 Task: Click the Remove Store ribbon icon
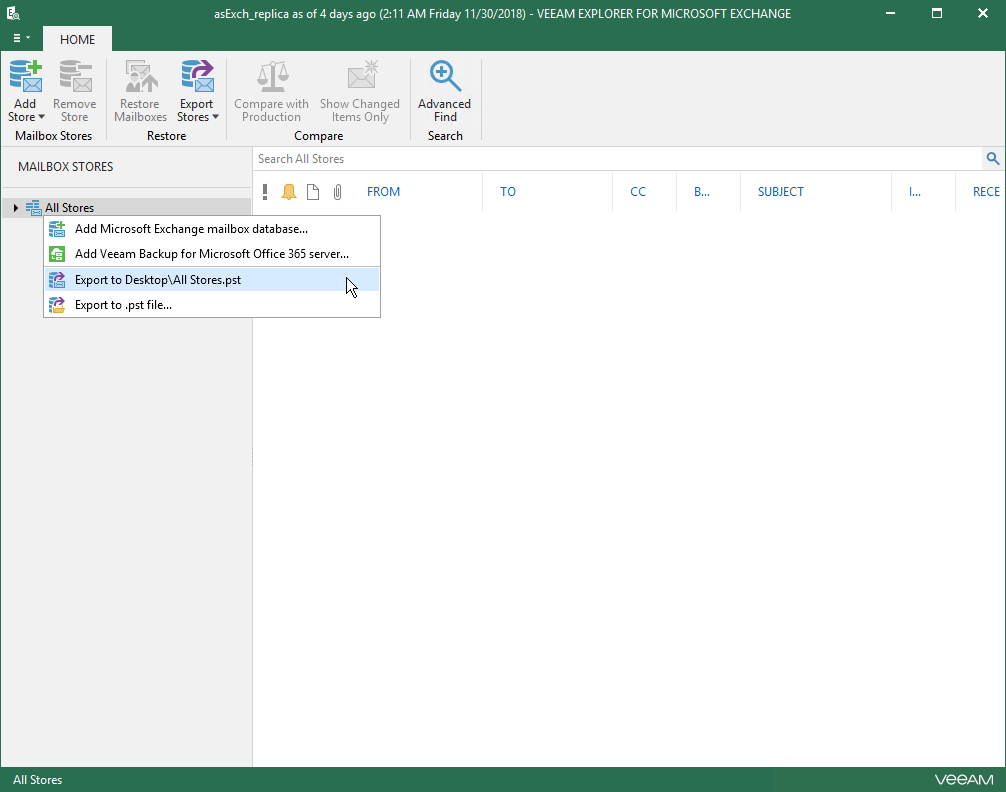(x=74, y=76)
